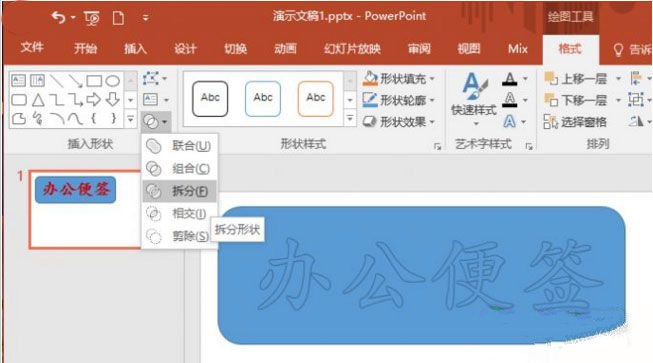
Task: Select the scribble shape tool
Action: (x=38, y=119)
